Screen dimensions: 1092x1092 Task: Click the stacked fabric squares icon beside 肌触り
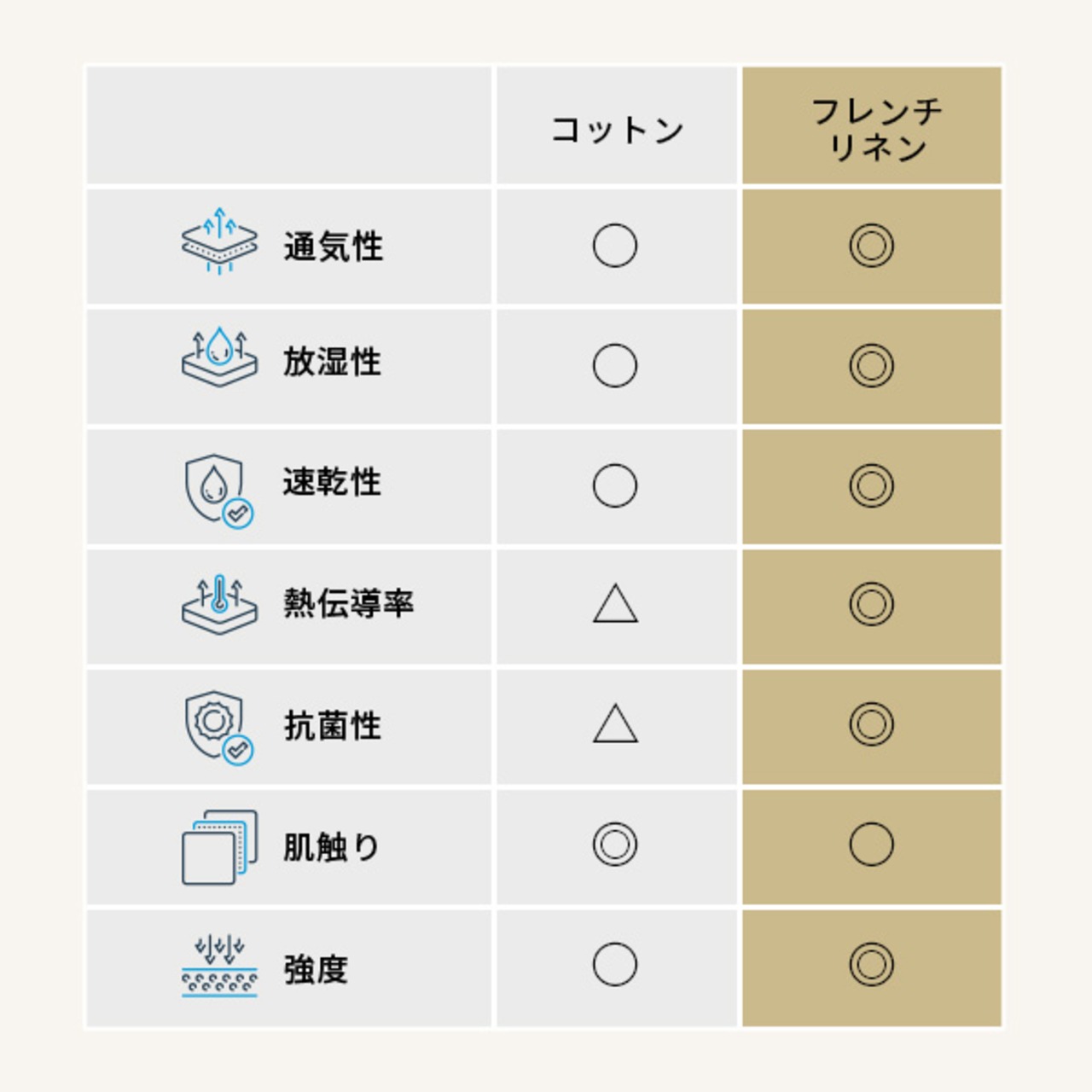219,846
